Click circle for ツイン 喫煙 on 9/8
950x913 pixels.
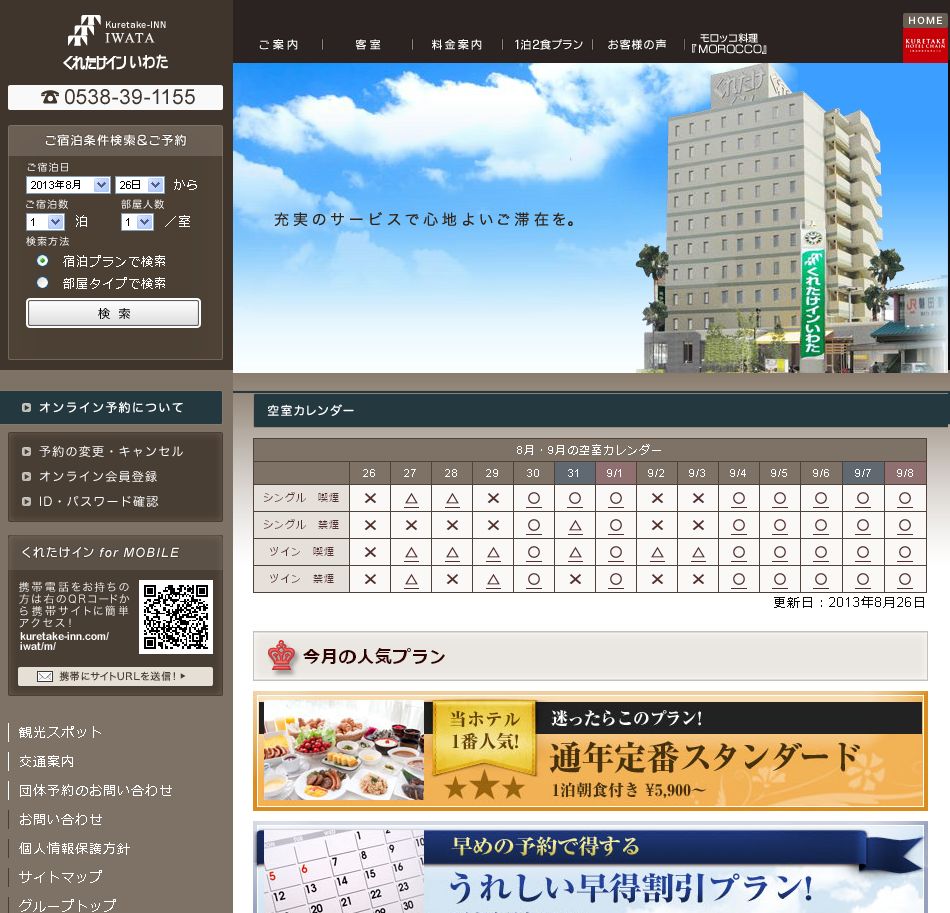point(905,552)
